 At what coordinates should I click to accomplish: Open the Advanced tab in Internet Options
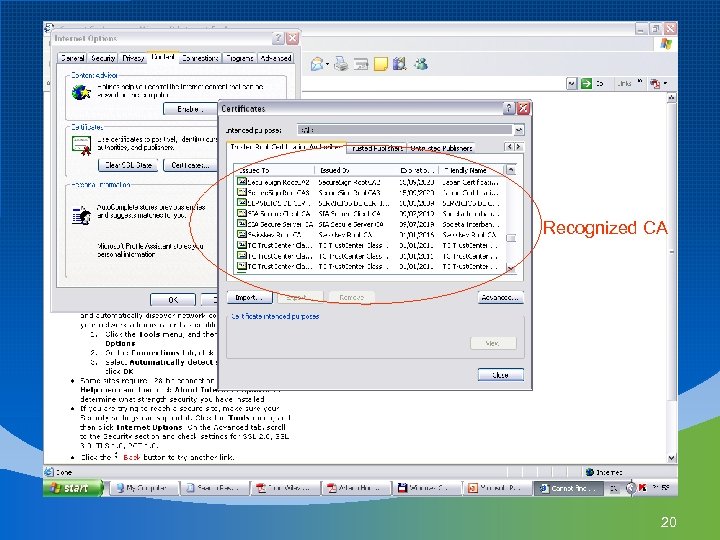[276, 58]
